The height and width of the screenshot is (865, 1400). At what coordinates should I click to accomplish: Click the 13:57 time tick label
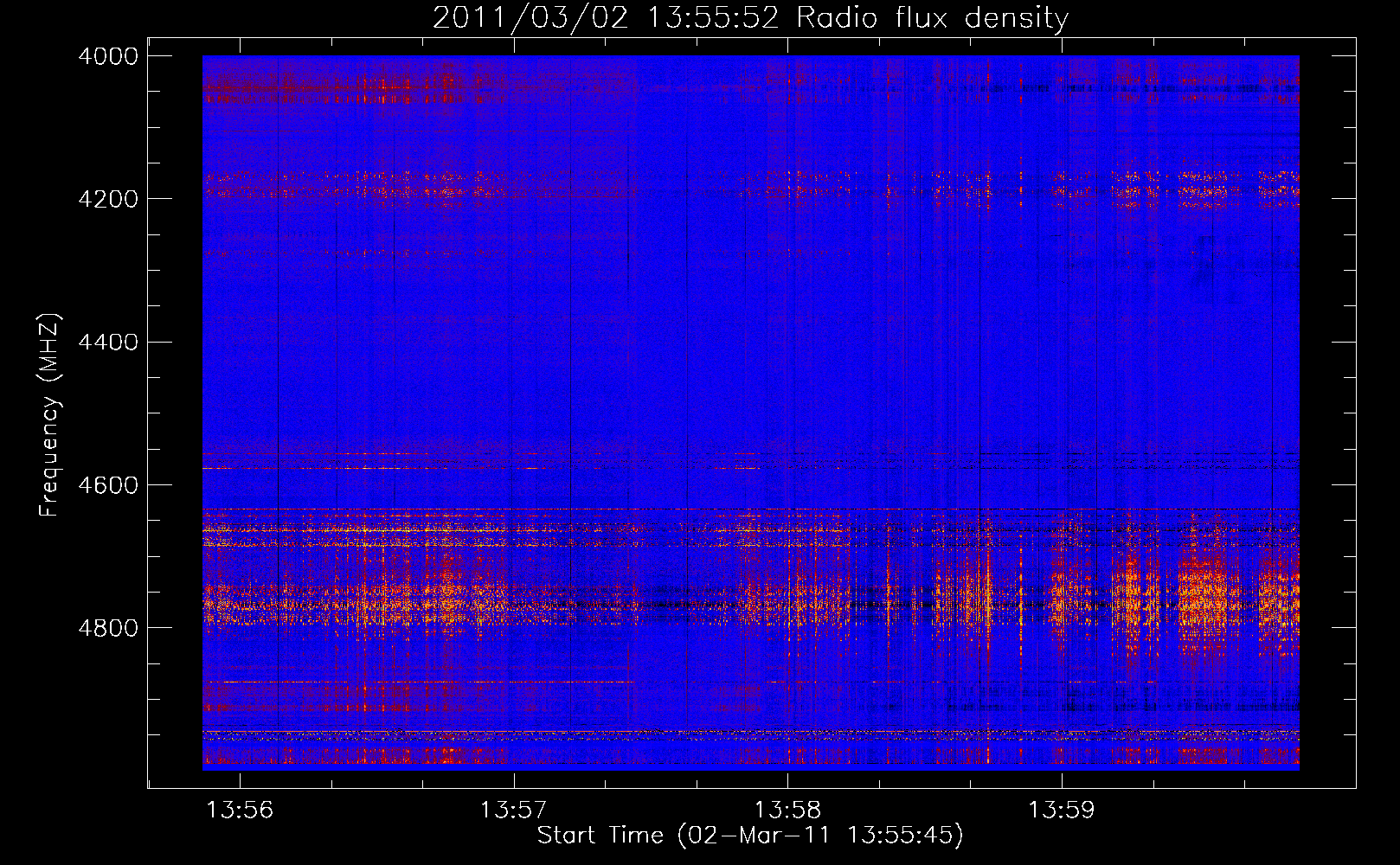[x=514, y=811]
